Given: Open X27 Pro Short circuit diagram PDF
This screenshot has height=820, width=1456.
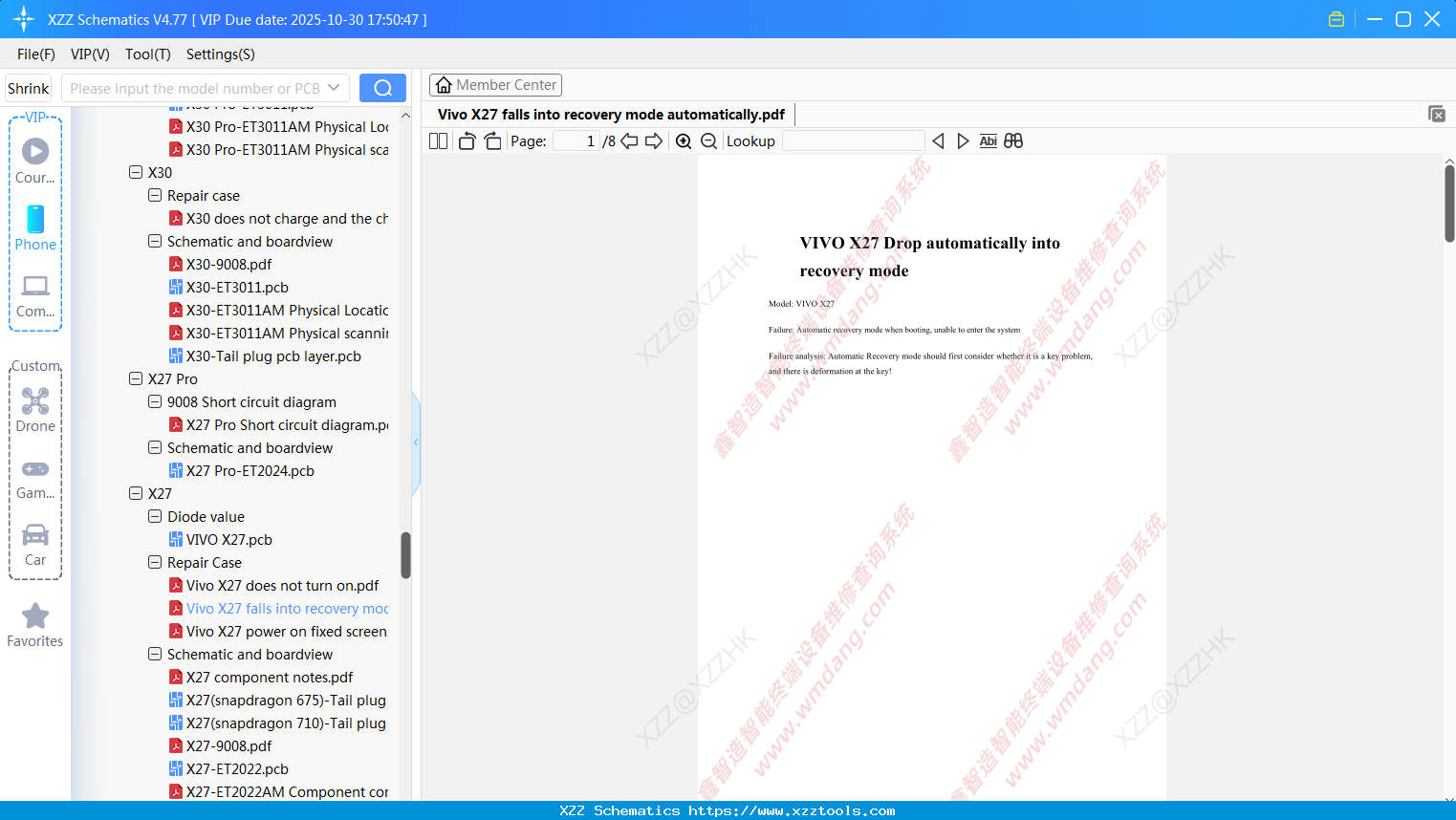Looking at the screenshot, I should click(278, 425).
